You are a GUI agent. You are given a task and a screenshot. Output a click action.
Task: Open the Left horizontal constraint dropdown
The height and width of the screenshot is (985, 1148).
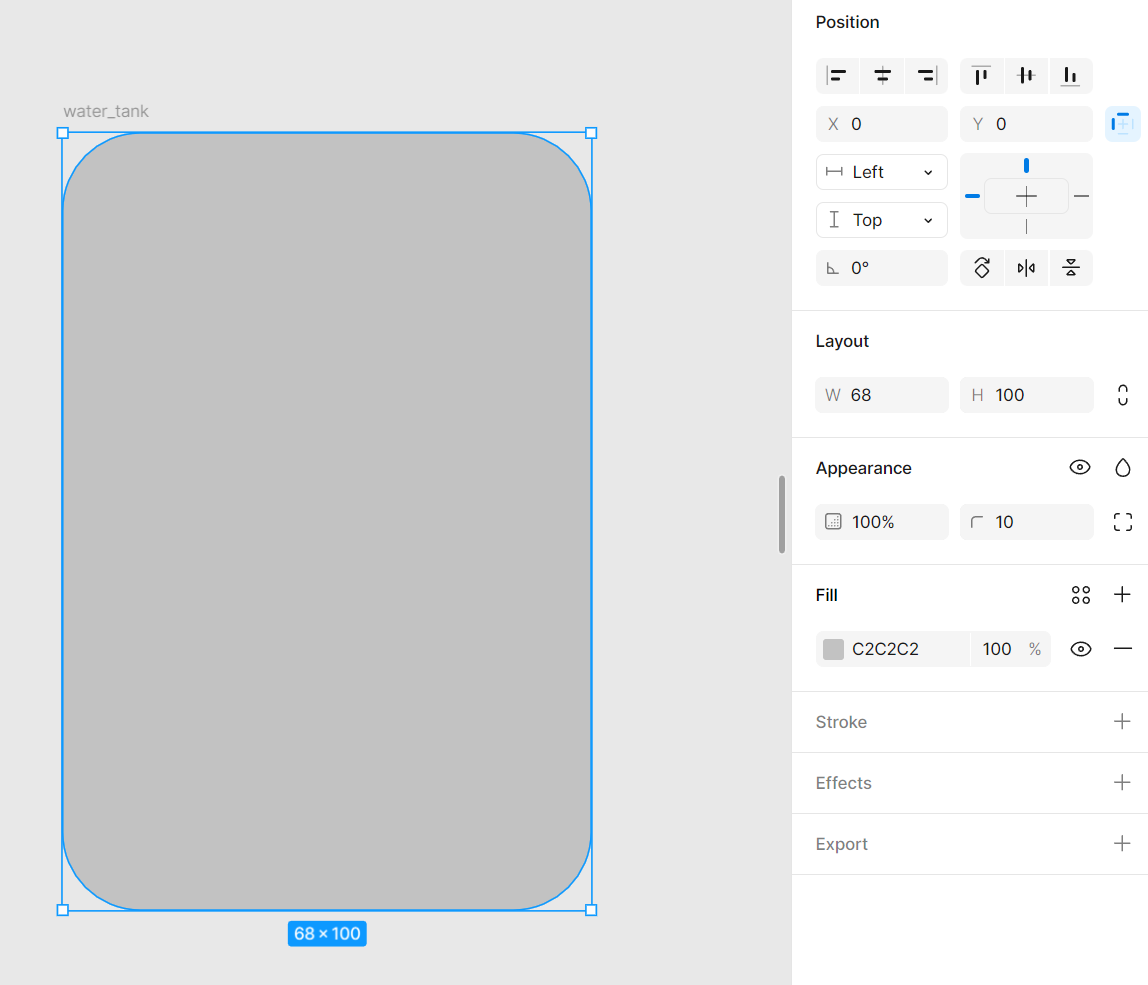881,172
